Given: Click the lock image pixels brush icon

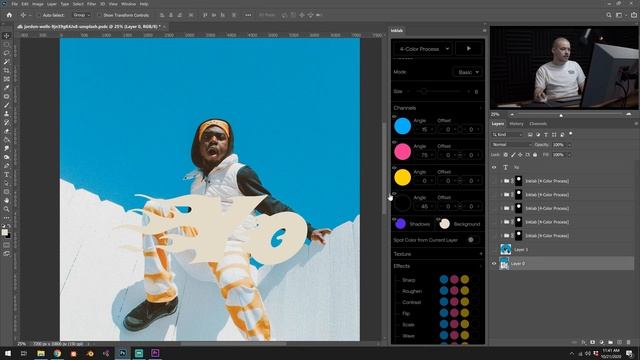Looking at the screenshot, I should click(513, 155).
